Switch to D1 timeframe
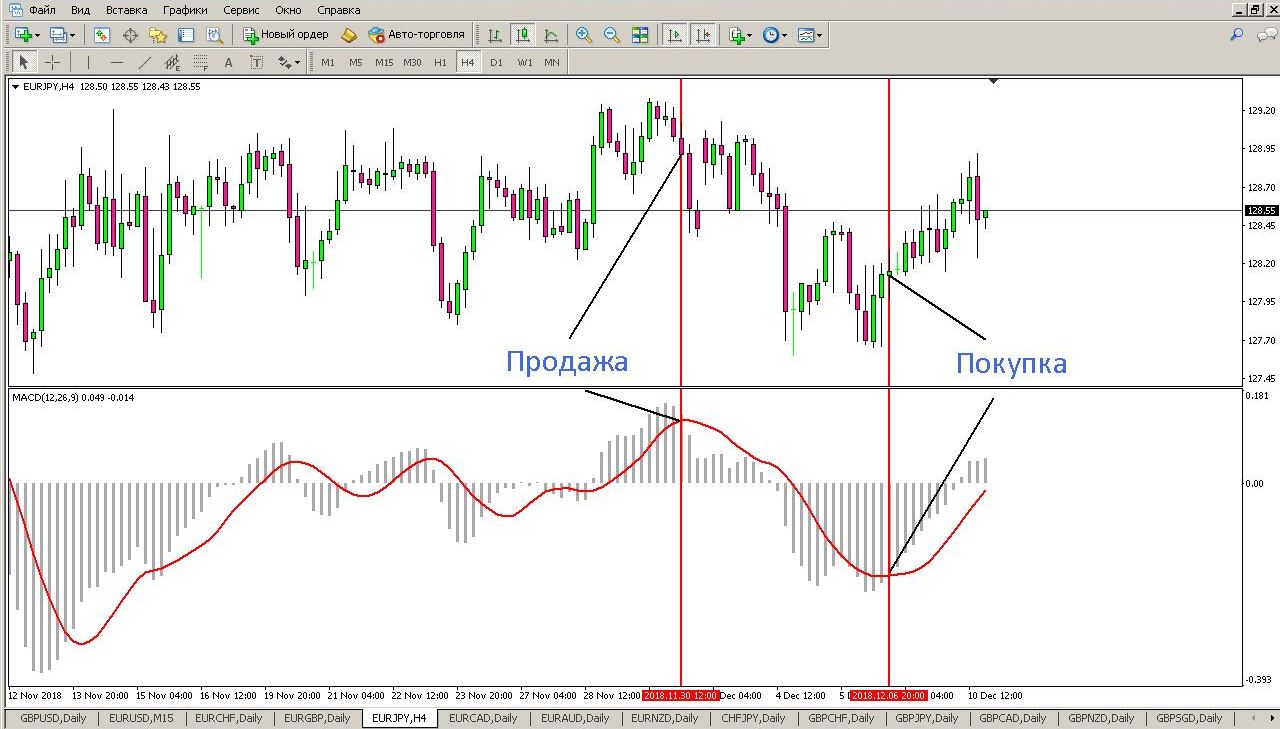Image resolution: width=1280 pixels, height=729 pixels. pos(496,62)
